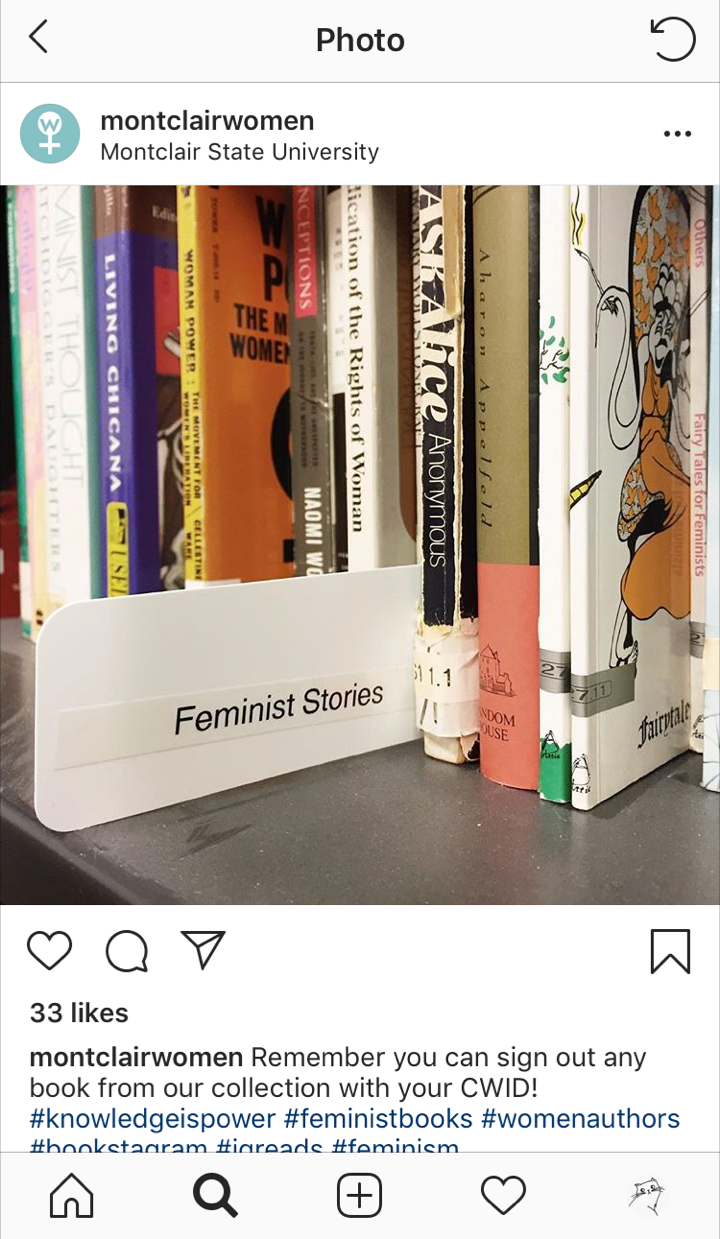This screenshot has width=720, height=1239.
Task: Go back using the top-left arrow
Action: (x=38, y=38)
